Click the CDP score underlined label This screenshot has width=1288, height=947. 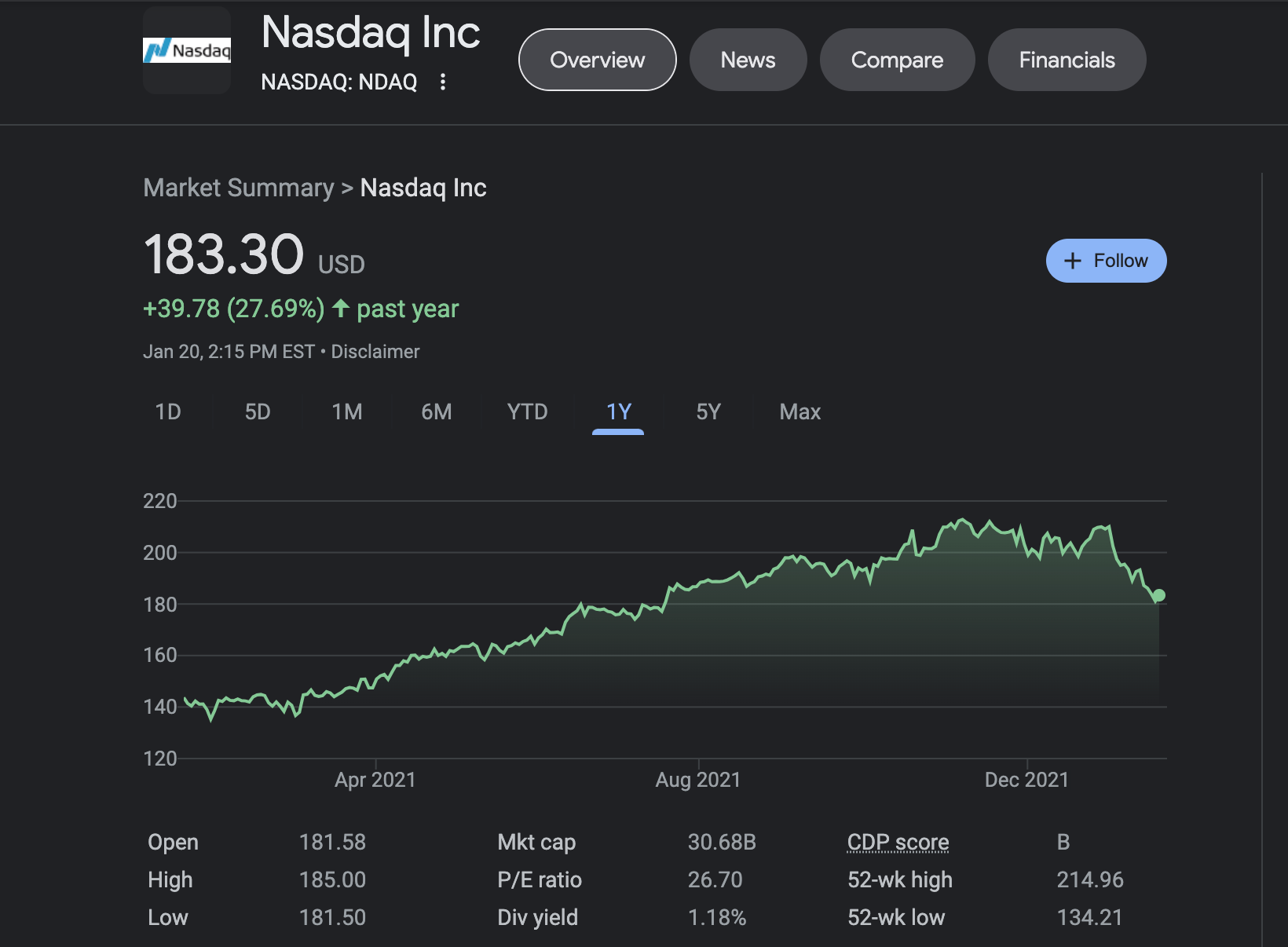(898, 842)
